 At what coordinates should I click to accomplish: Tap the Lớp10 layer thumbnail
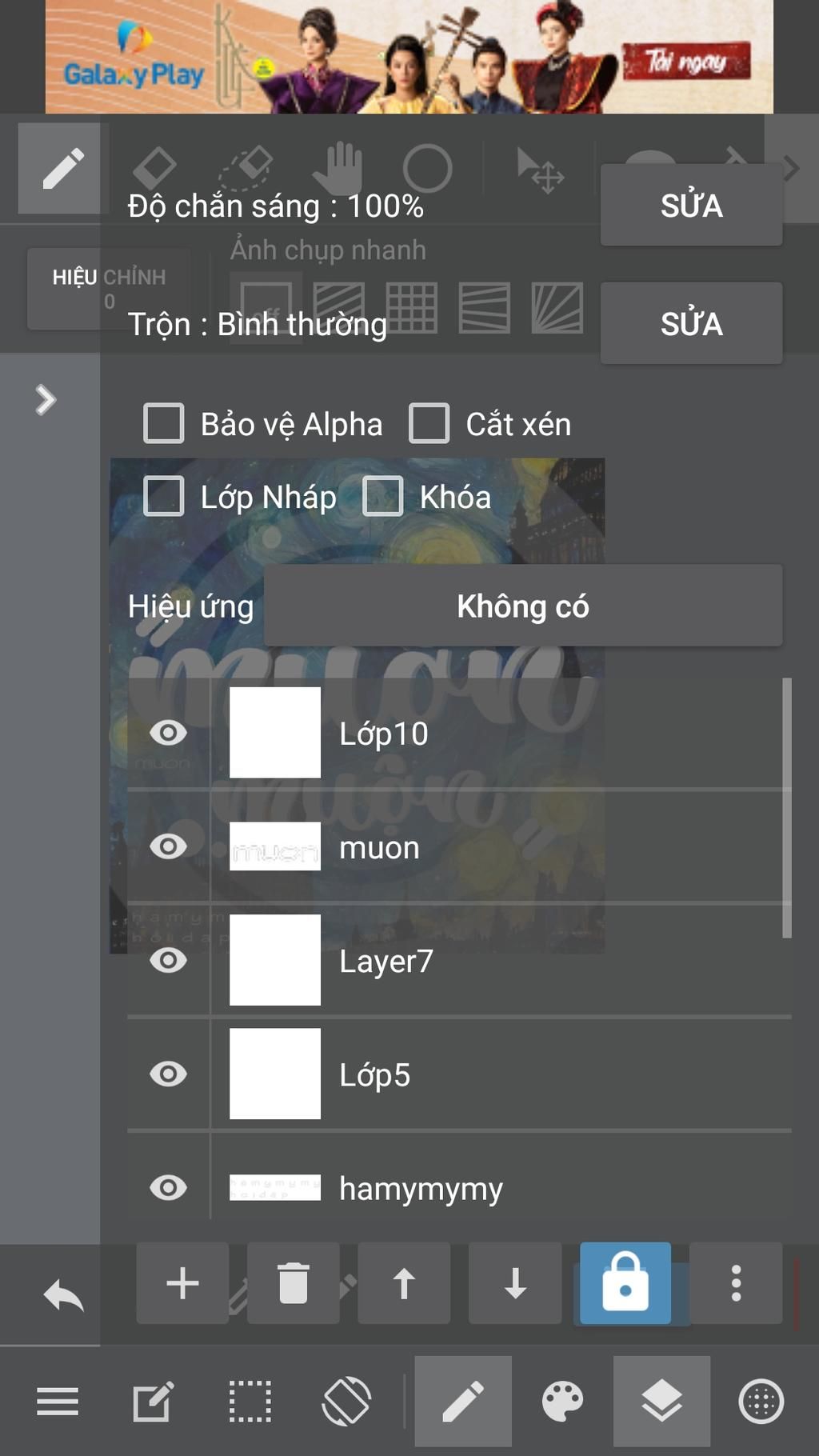tap(274, 730)
